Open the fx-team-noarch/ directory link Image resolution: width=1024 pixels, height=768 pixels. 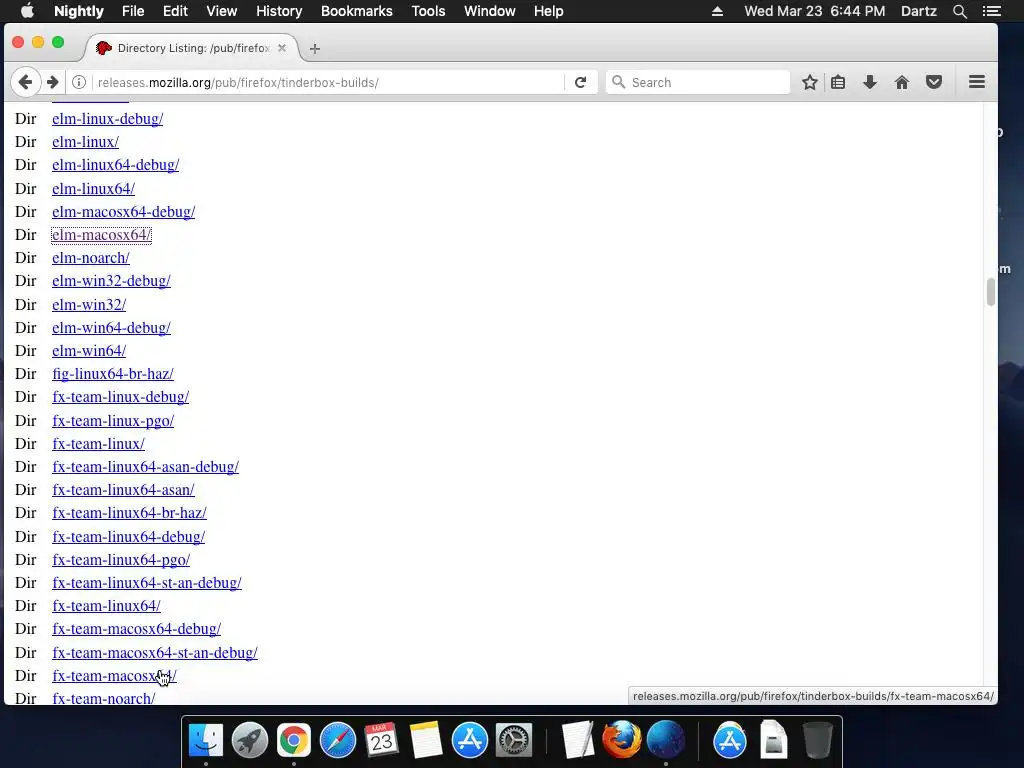pos(104,698)
